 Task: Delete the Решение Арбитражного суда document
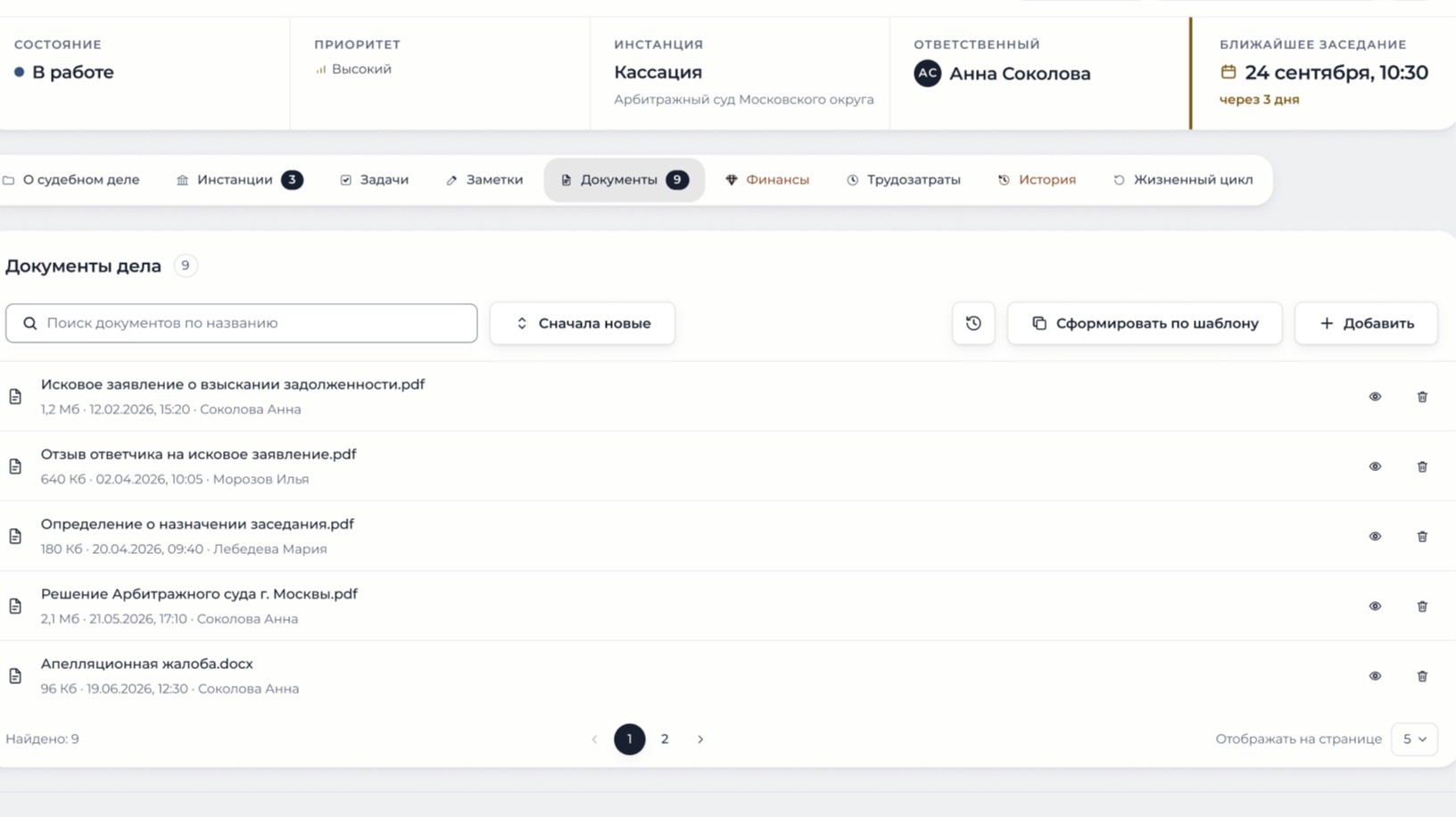tap(1422, 607)
